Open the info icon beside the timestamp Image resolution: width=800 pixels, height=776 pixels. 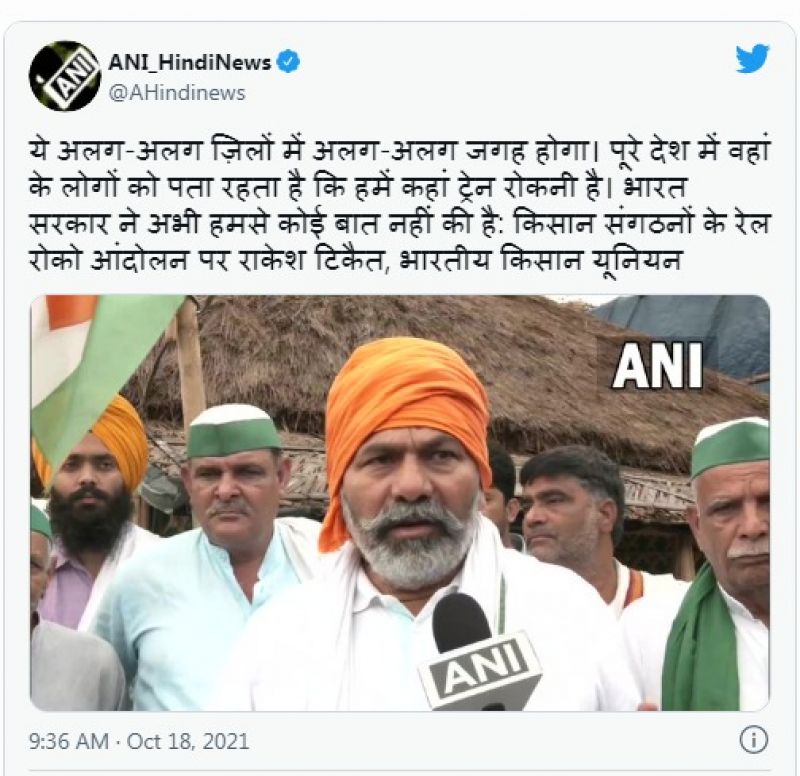pyautogui.click(x=754, y=739)
